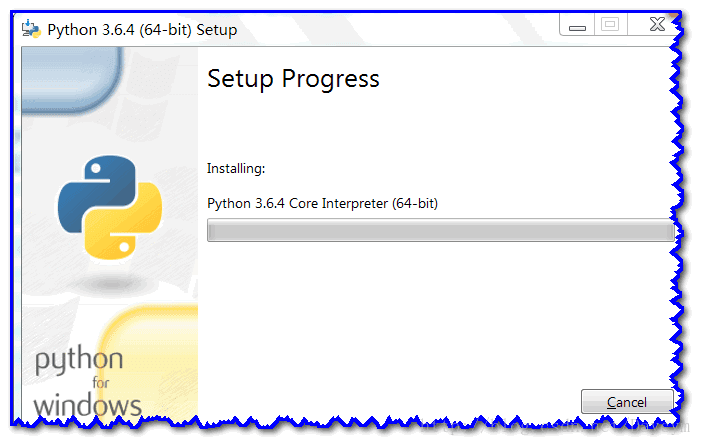Click the "Setup Progress" heading
The image size is (701, 446).
(293, 79)
